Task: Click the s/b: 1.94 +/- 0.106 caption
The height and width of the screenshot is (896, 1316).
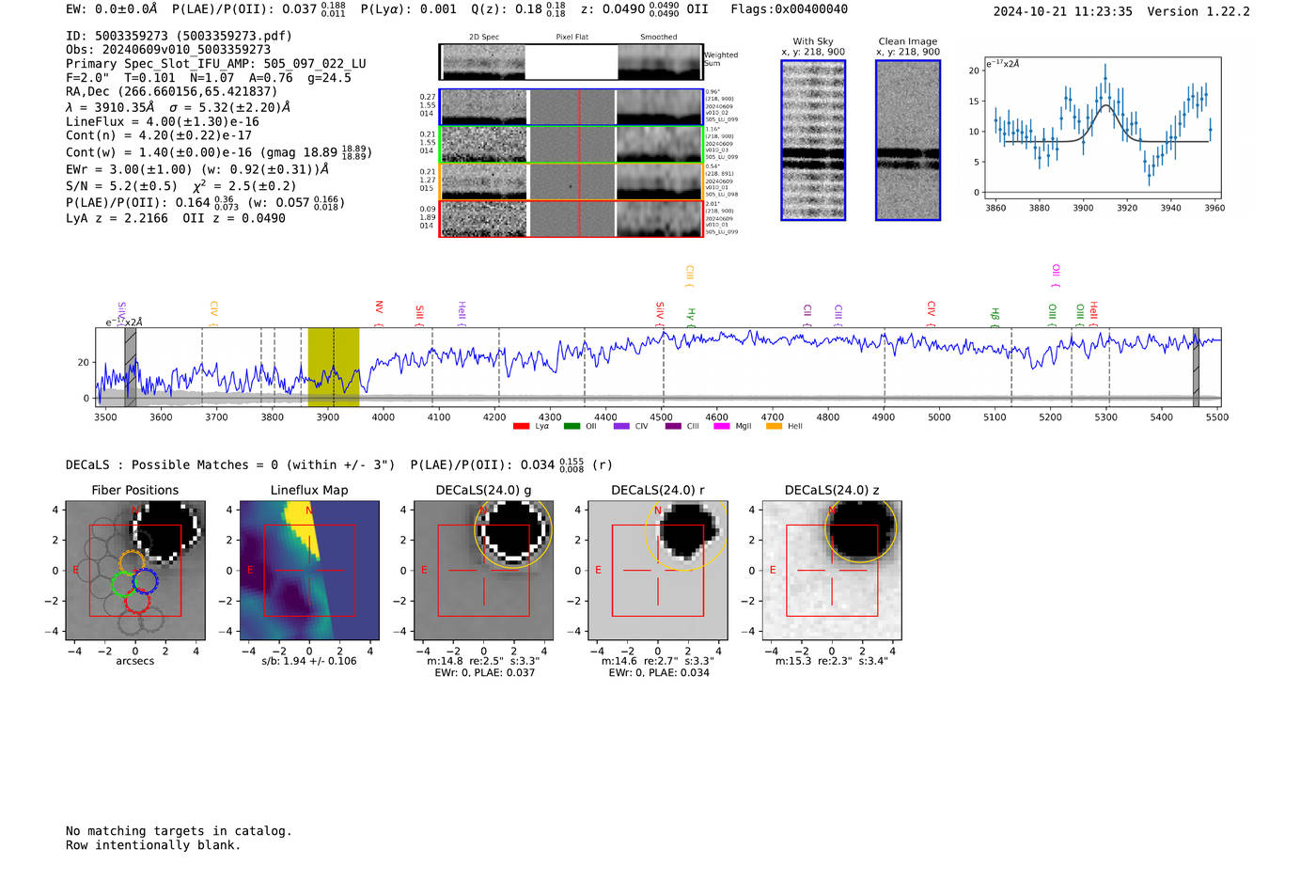Action: click(x=309, y=661)
